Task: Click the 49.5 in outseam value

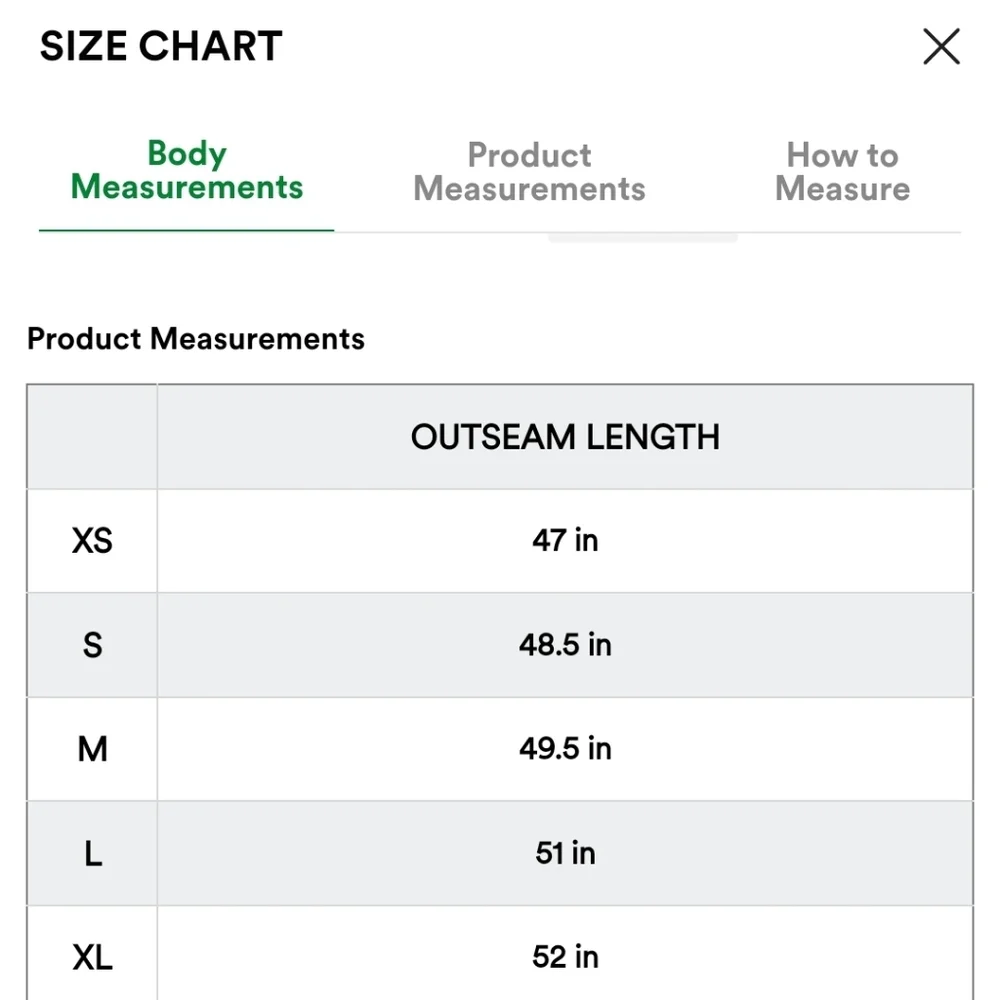Action: 565,749
